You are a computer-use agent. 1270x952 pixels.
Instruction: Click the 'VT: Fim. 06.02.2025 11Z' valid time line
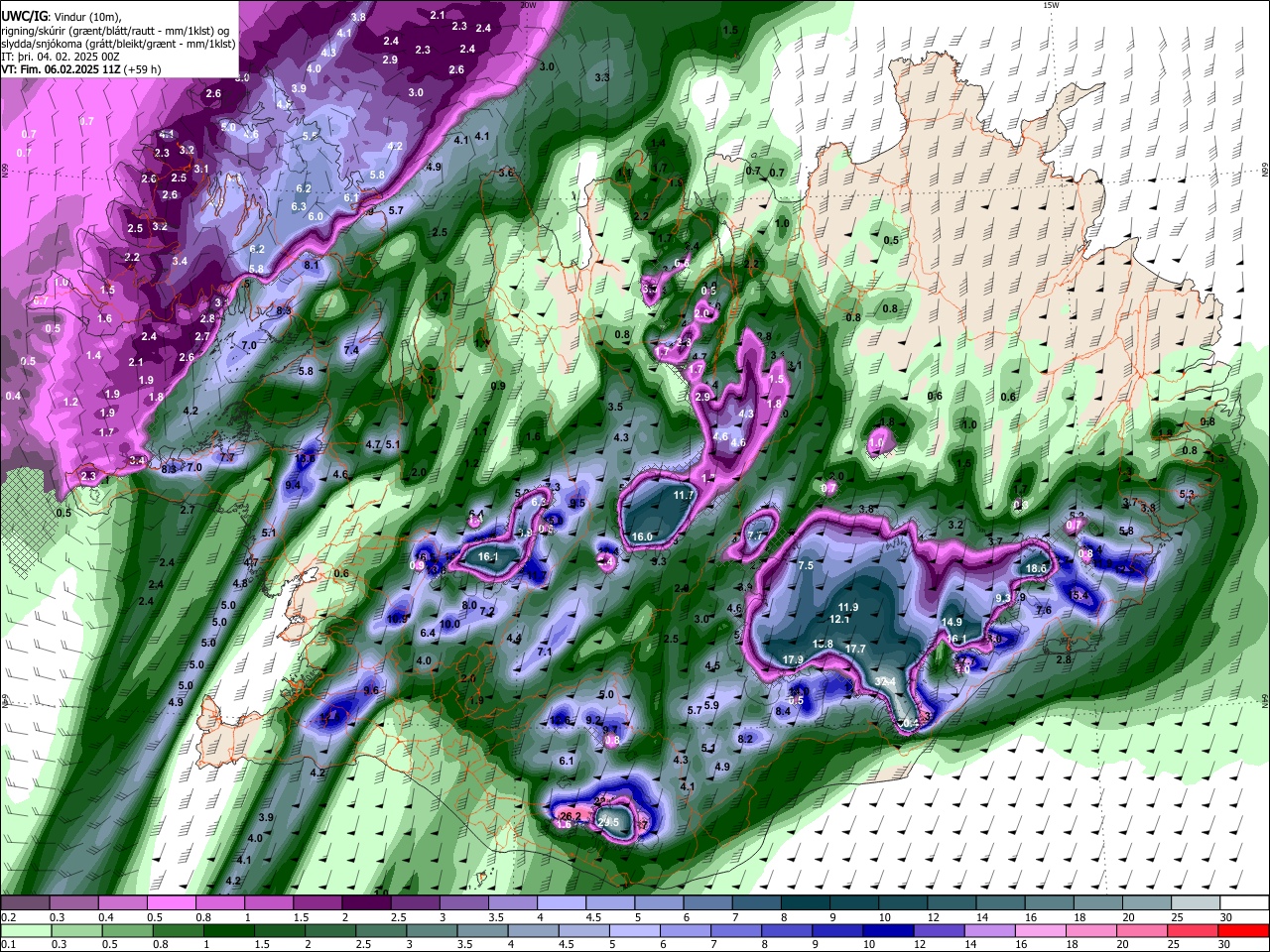pyautogui.click(x=60, y=69)
